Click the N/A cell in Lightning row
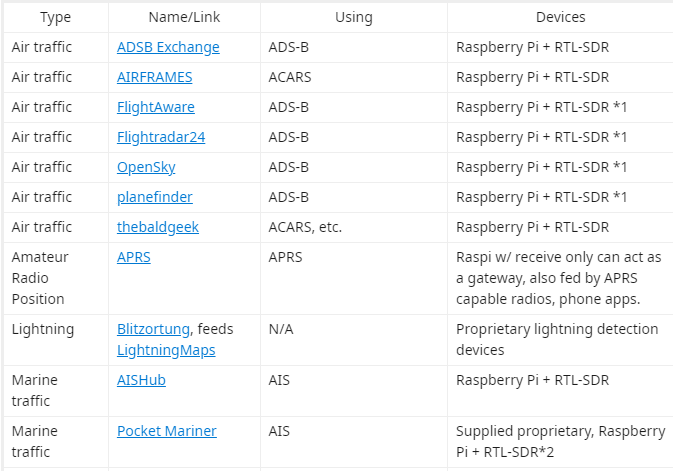Screen dimensions: 673x471 point(354,340)
